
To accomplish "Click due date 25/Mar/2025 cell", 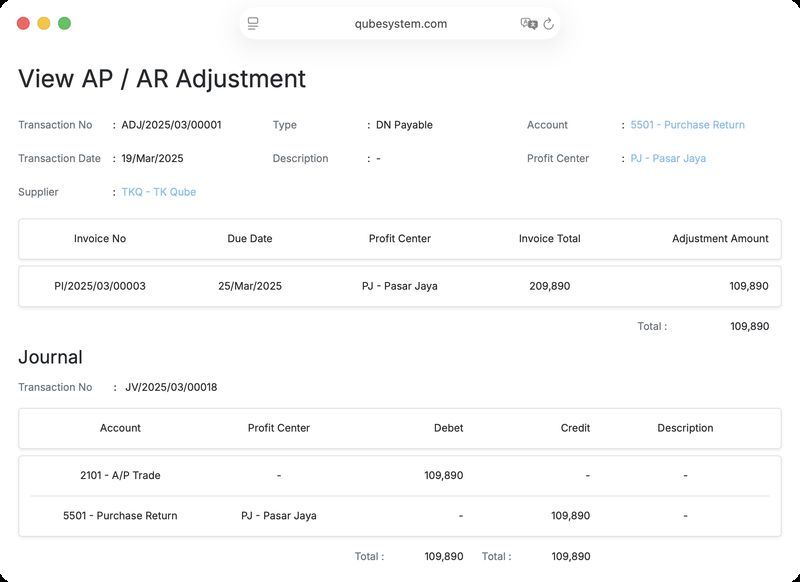I will click(250, 286).
